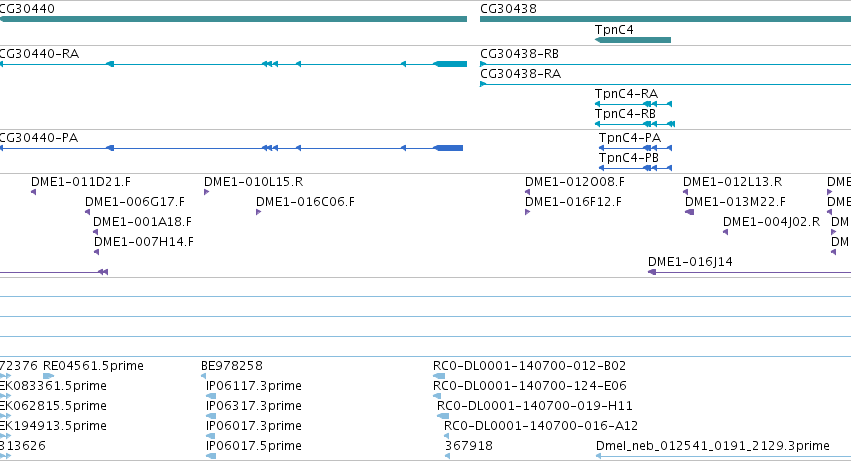
Task: Select clone end DME1-001A18.F
Action: pyautogui.click(x=96, y=232)
